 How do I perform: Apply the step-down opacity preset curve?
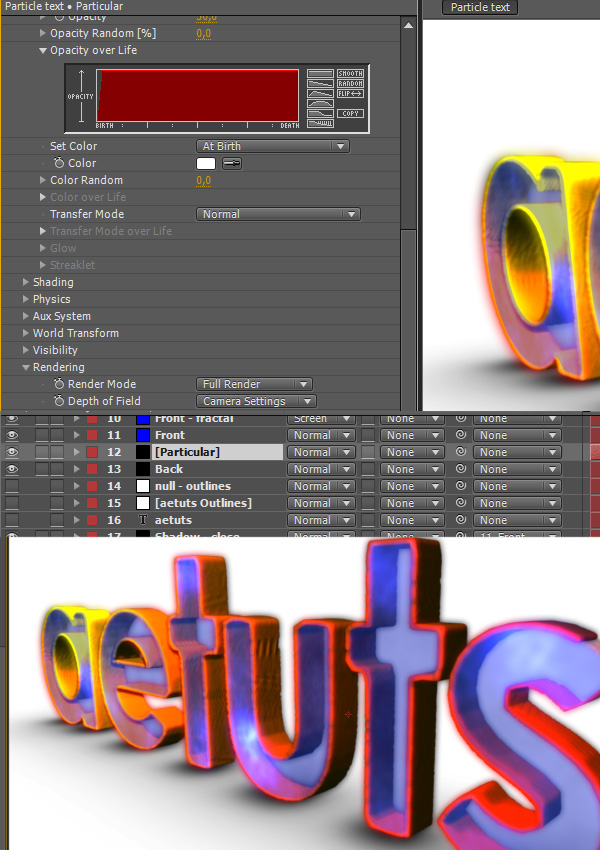click(x=320, y=113)
